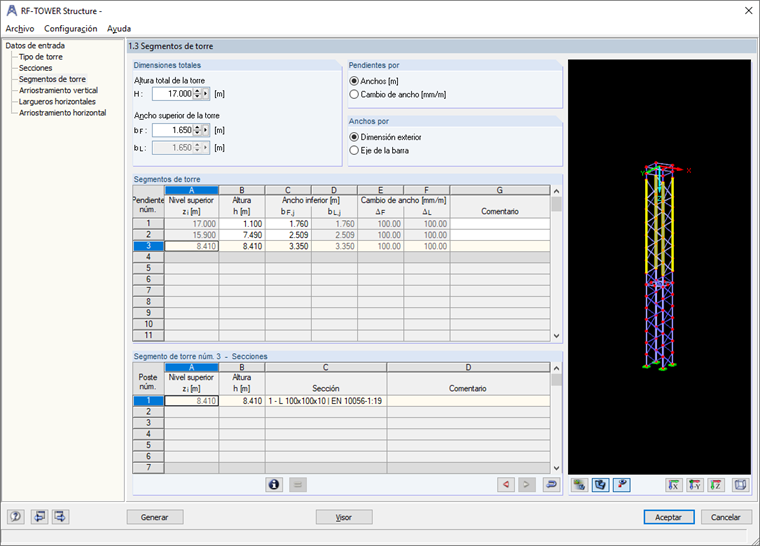Select Segmentos de torre in the tree
Screen dimensions: 760x546
52,79
